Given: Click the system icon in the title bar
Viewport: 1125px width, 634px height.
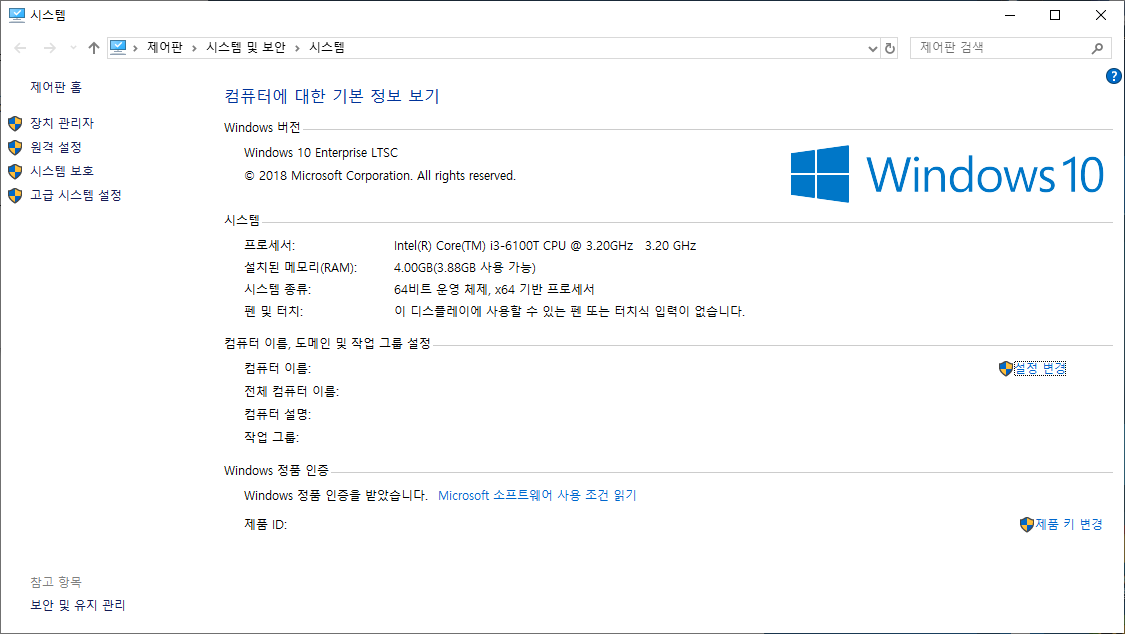Looking at the screenshot, I should click(17, 15).
